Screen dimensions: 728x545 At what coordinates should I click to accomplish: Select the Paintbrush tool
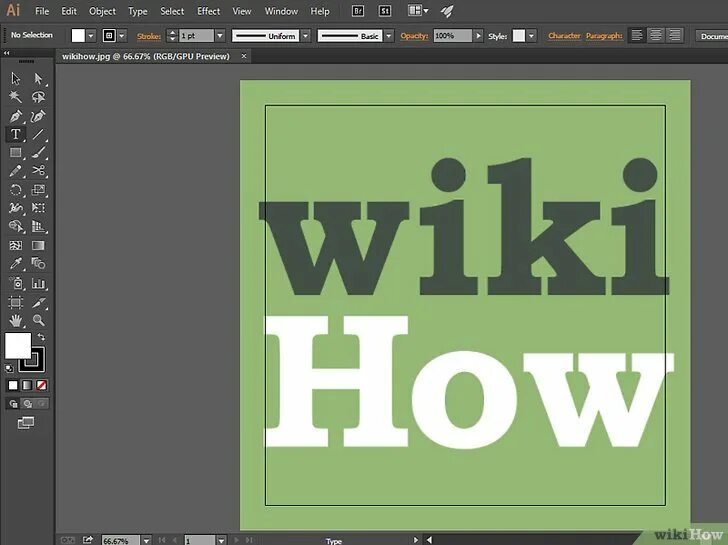(38, 152)
